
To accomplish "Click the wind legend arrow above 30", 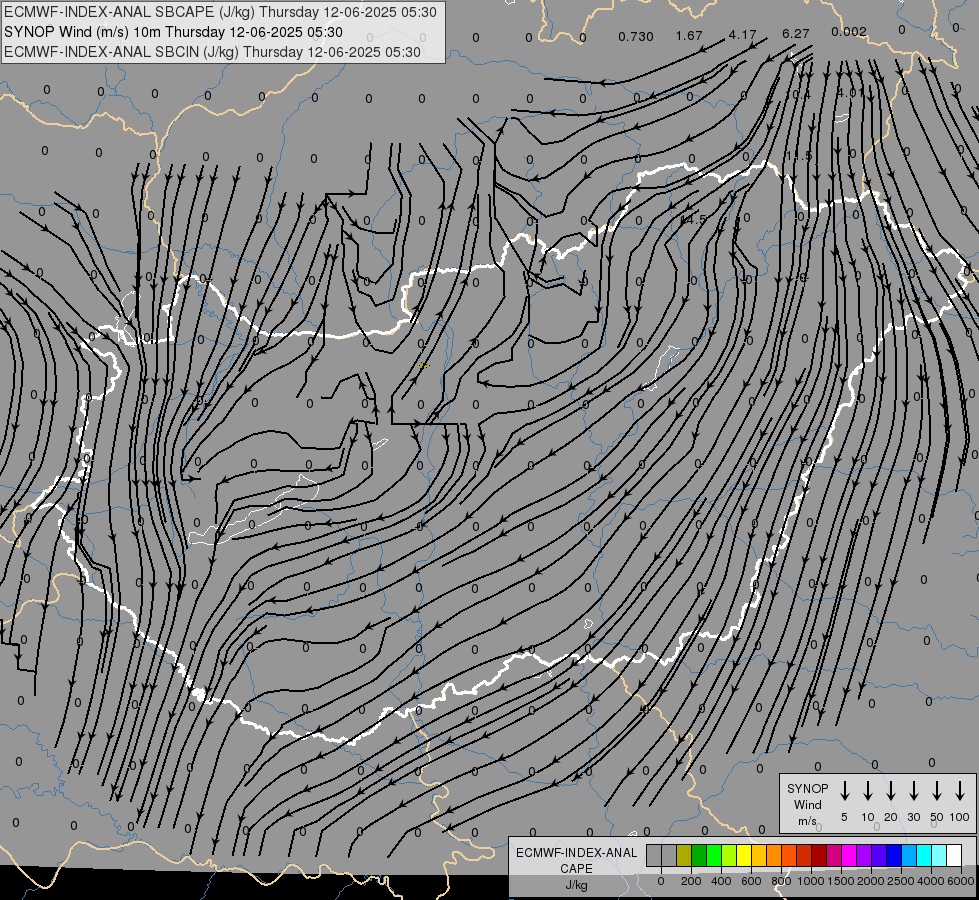I will coord(913,791).
